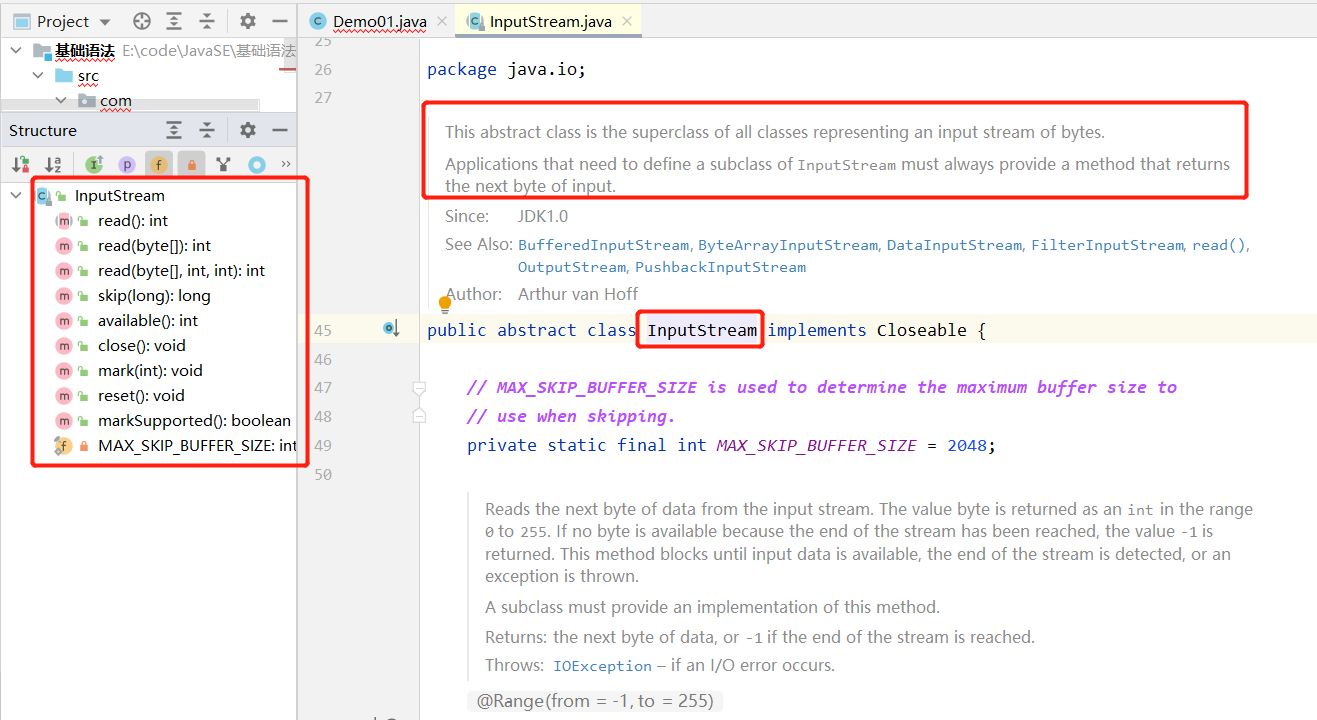Collapse all in the Project panel
This screenshot has height=720, width=1317.
point(207,21)
